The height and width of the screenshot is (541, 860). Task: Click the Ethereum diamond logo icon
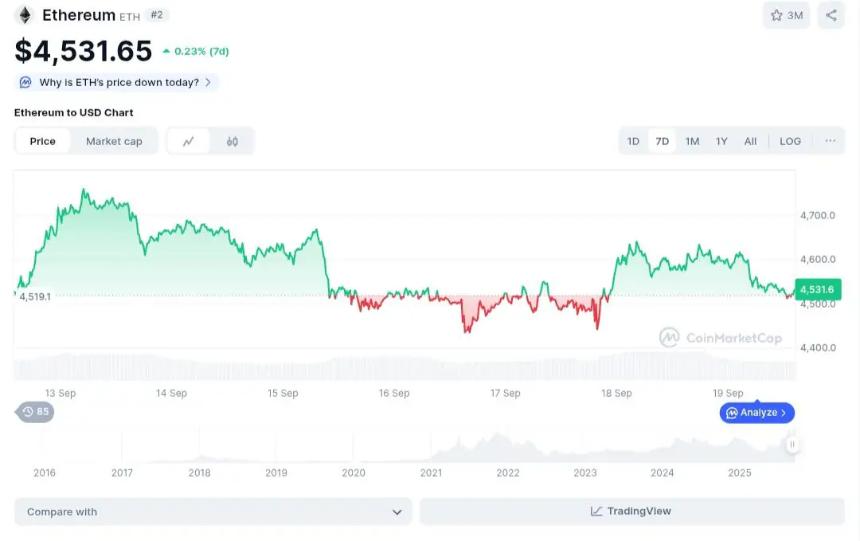(24, 15)
